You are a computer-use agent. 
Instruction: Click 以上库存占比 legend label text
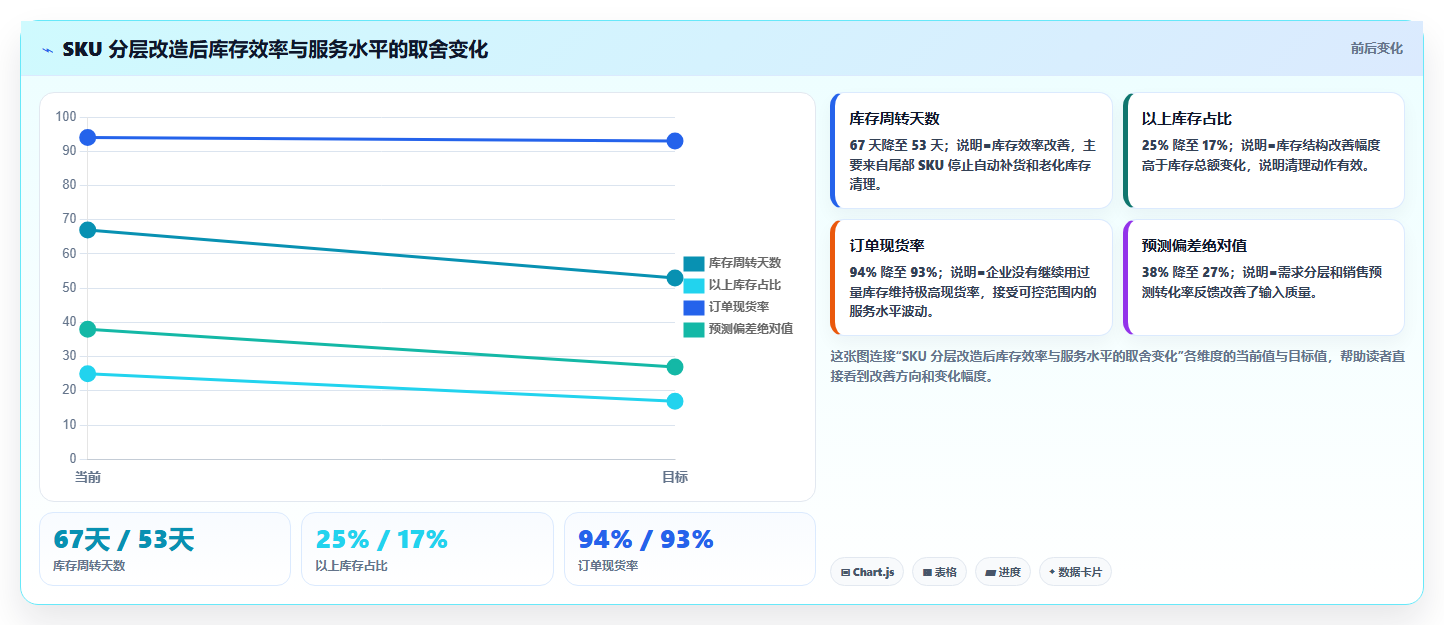coord(745,285)
